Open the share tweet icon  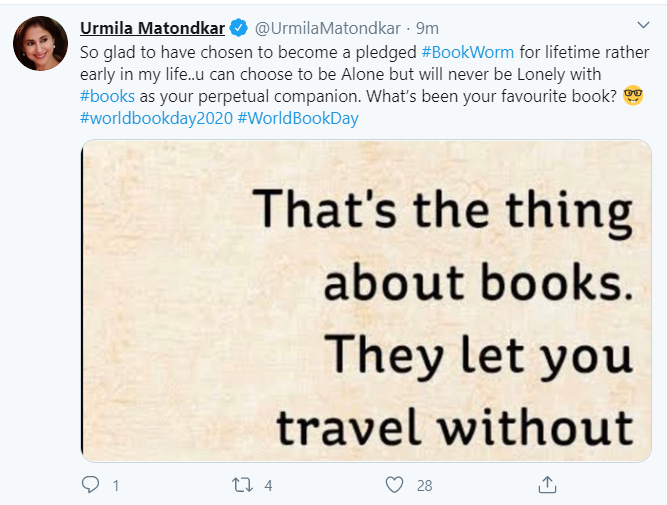pos(547,485)
